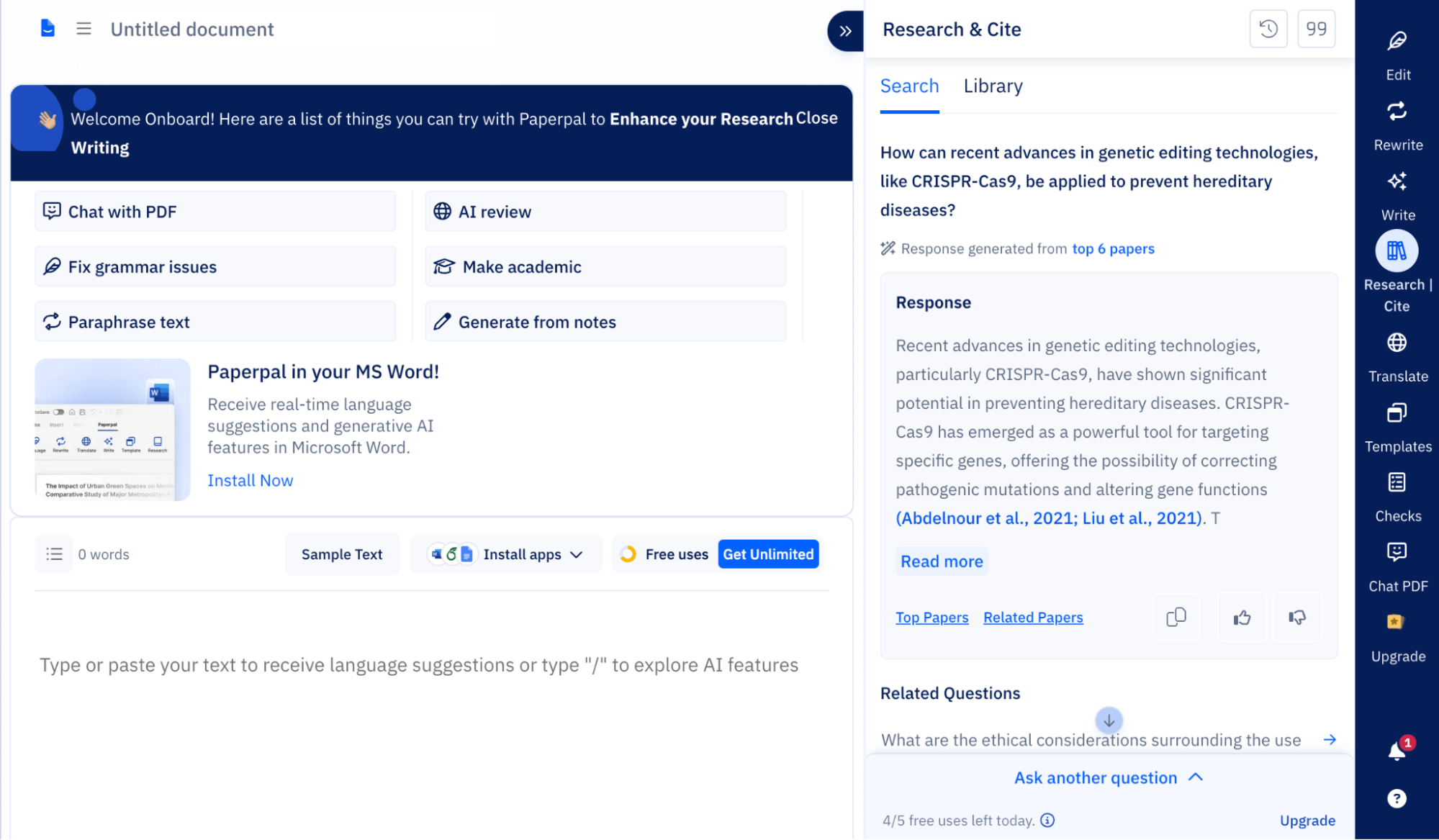
Task: Click the free uses progress ring icon
Action: click(x=628, y=554)
